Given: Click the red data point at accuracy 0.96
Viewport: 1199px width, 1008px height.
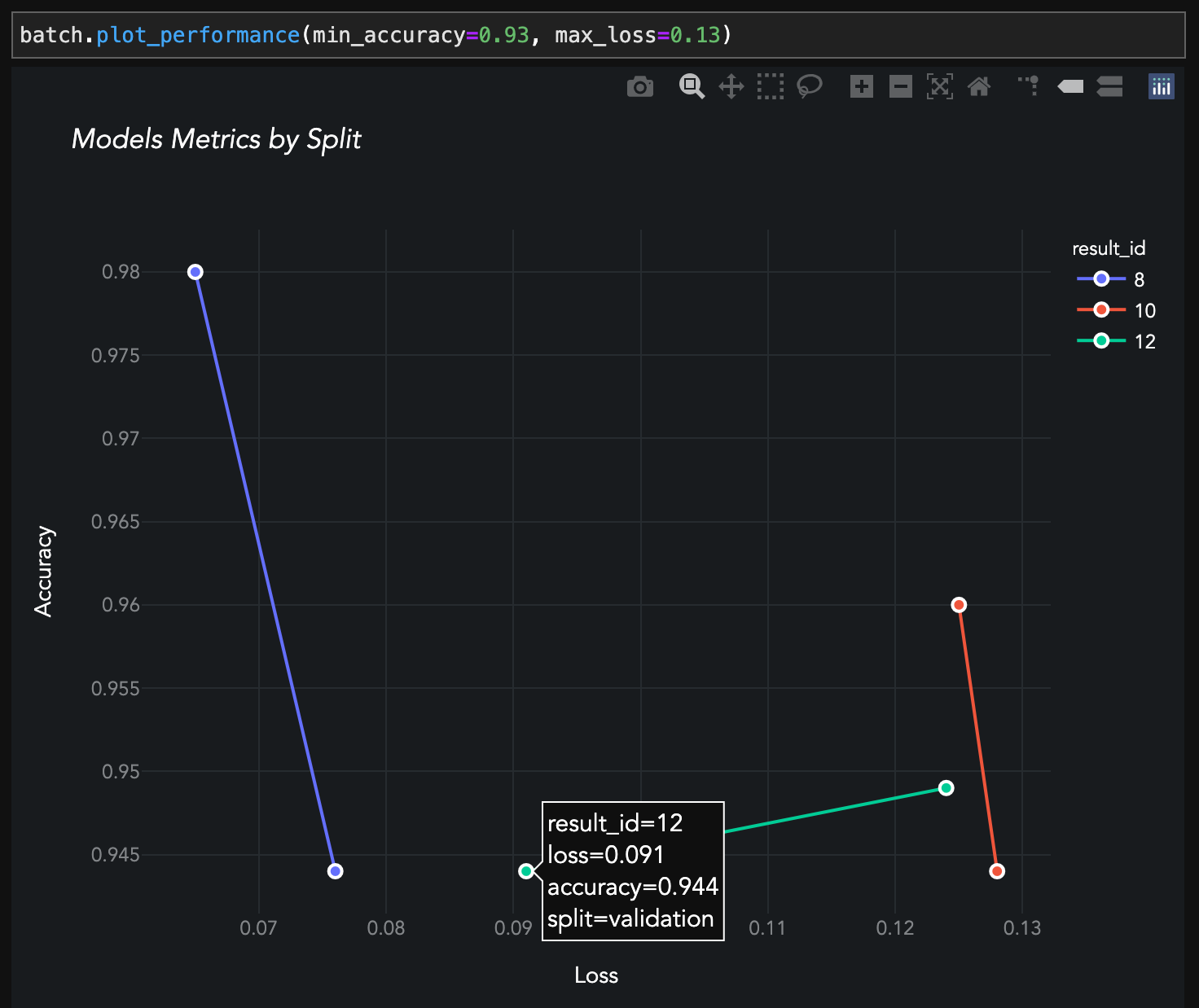Looking at the screenshot, I should [x=959, y=605].
